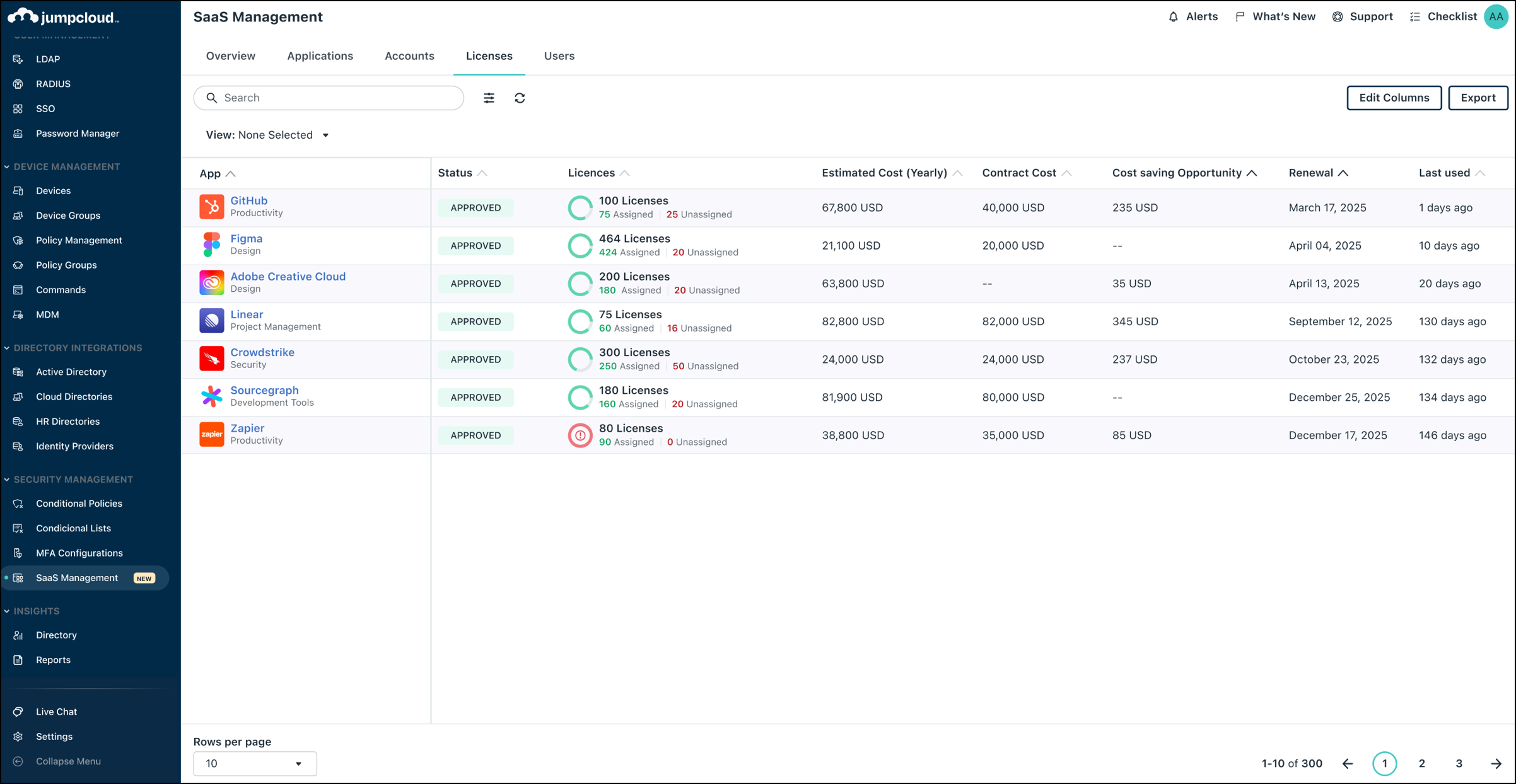The width and height of the screenshot is (1516, 784).
Task: Open the filter options icon
Action: (x=489, y=98)
